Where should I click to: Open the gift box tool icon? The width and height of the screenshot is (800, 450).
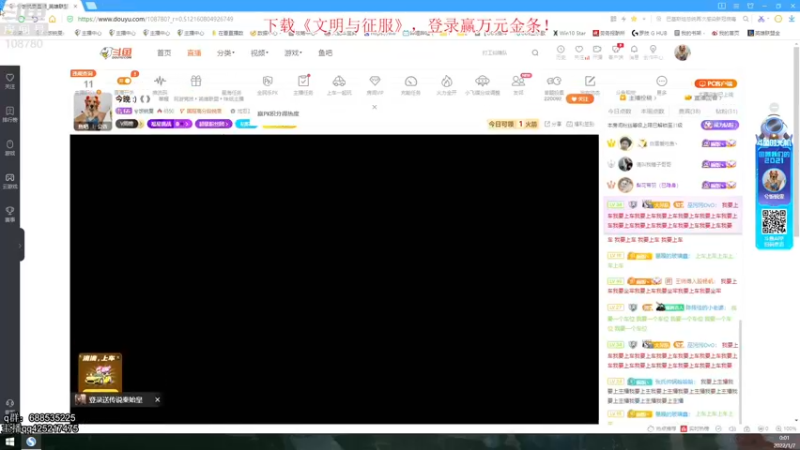[x=196, y=81]
